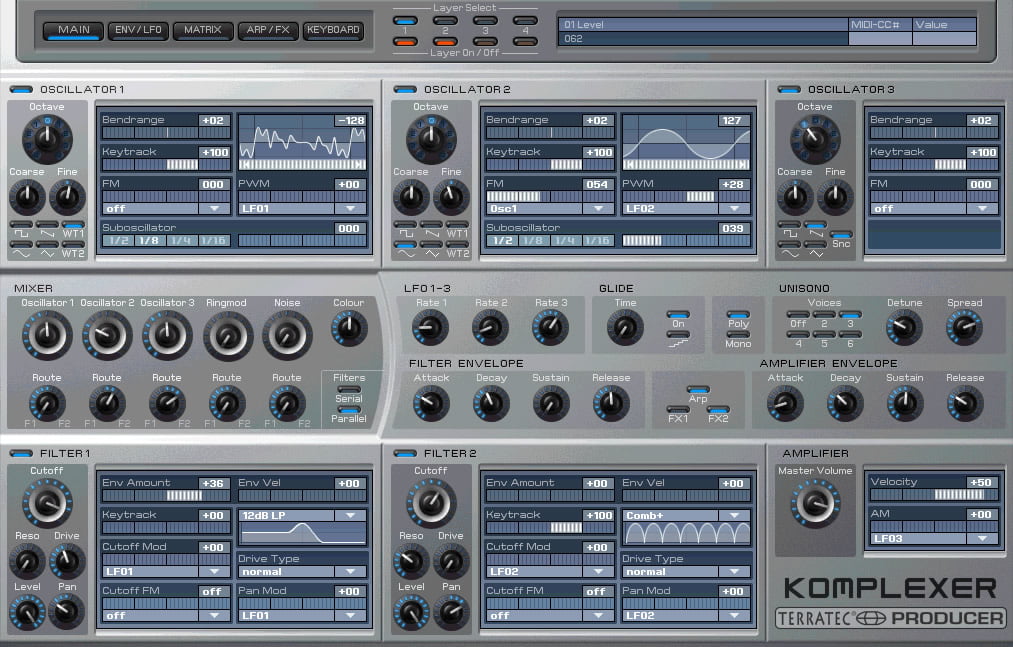Toggle the Filter 2 power LED
This screenshot has height=647, width=1013.
click(405, 453)
